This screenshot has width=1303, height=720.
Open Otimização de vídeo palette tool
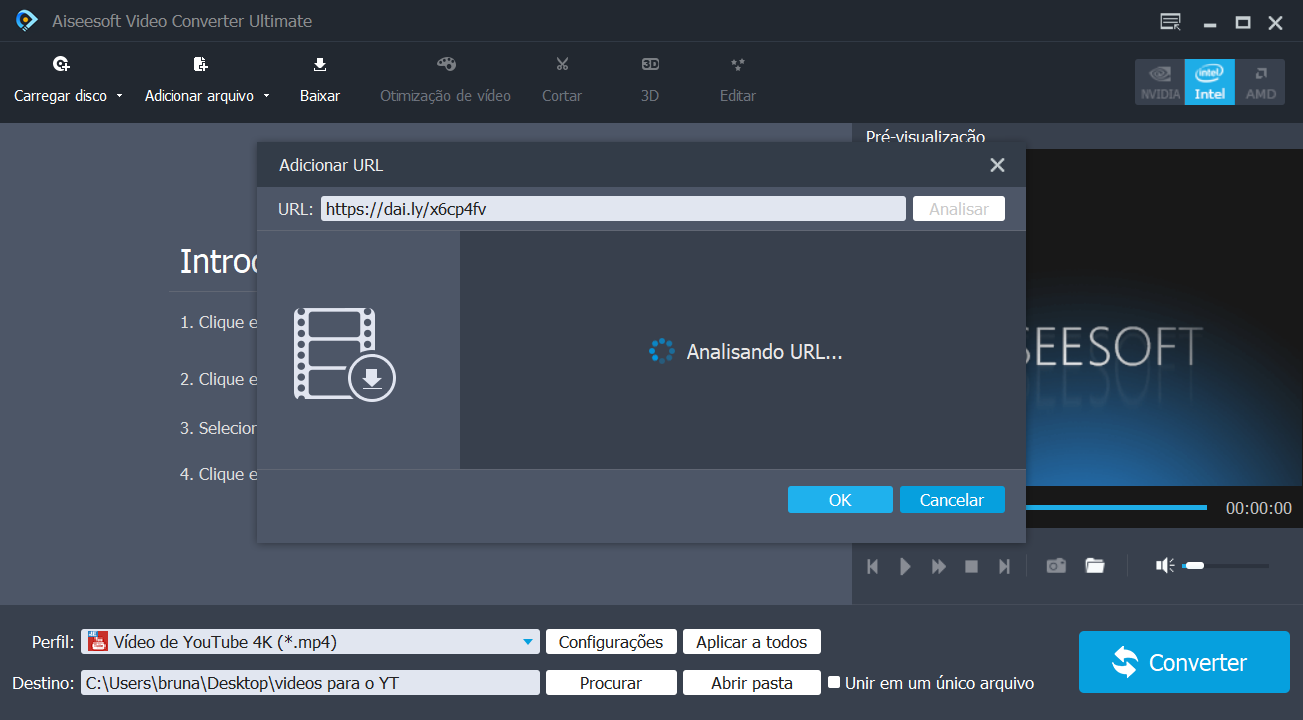[445, 80]
